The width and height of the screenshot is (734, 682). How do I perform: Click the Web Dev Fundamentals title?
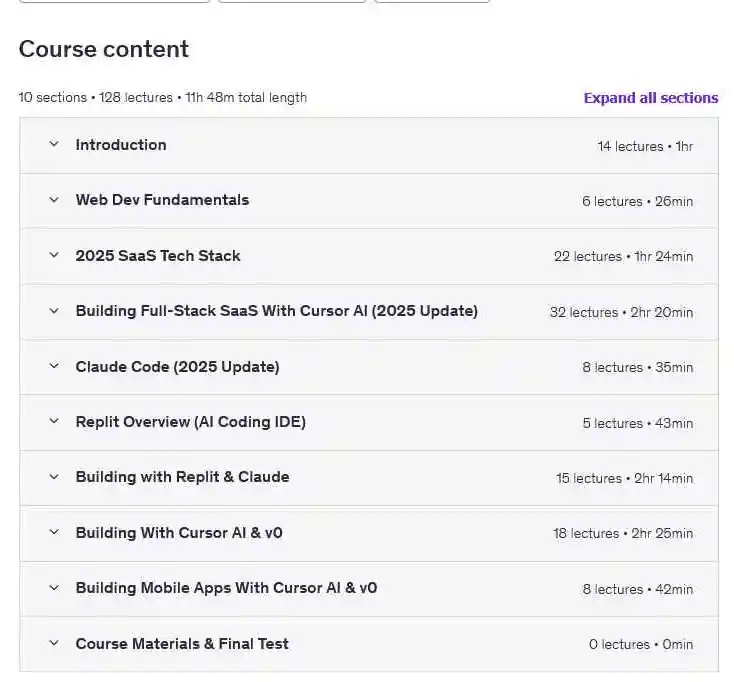[x=162, y=200]
